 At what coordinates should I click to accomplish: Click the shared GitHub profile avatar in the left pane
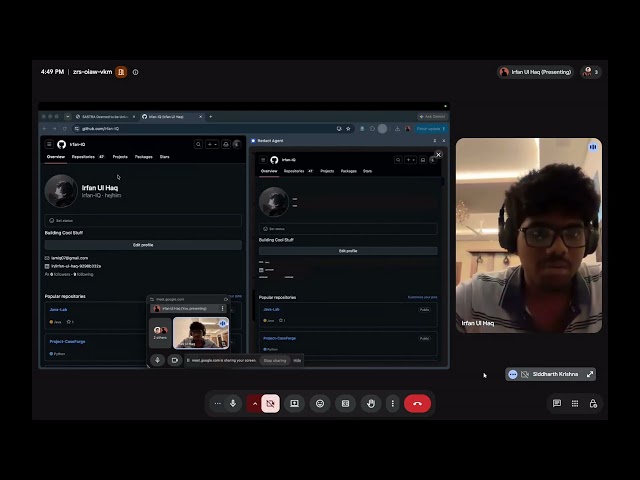[61, 191]
